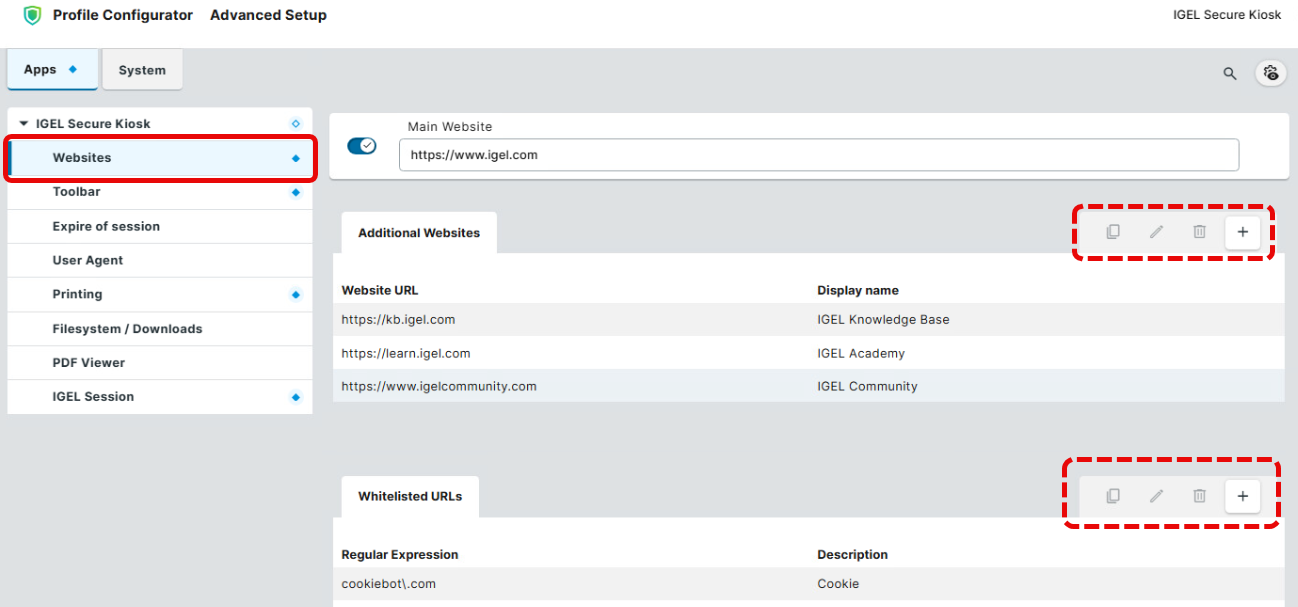This screenshot has height=607, width=1298.
Task: Click the add button for Additional Websites
Action: (x=1242, y=232)
